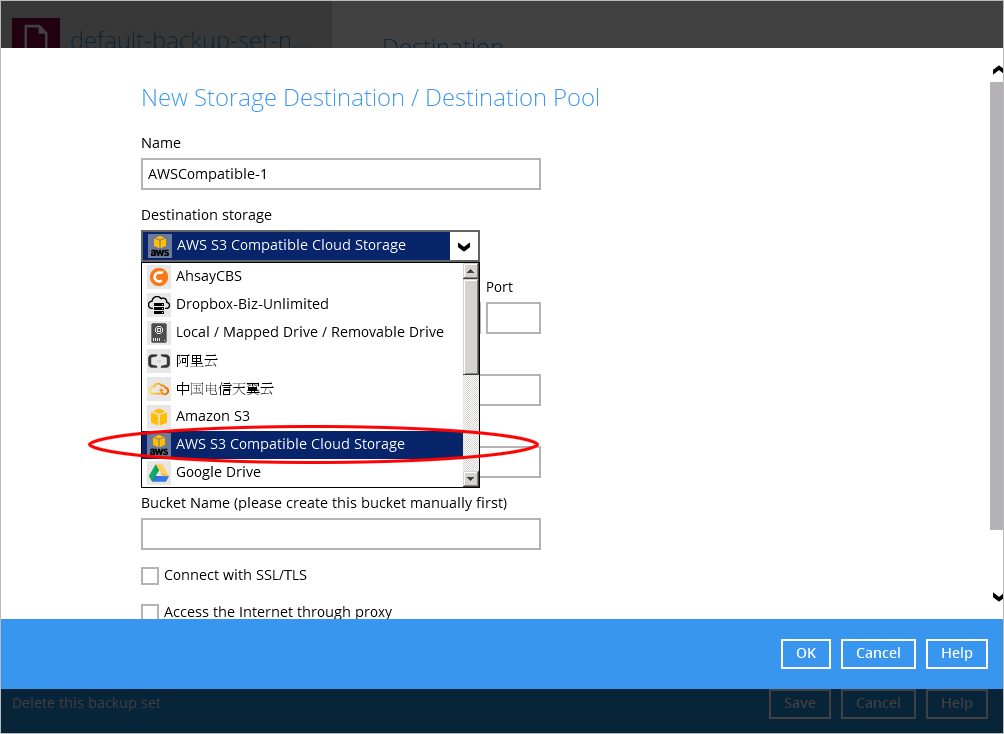The height and width of the screenshot is (734, 1004).
Task: Select AhsayCBS from the destination list
Action: pos(302,276)
